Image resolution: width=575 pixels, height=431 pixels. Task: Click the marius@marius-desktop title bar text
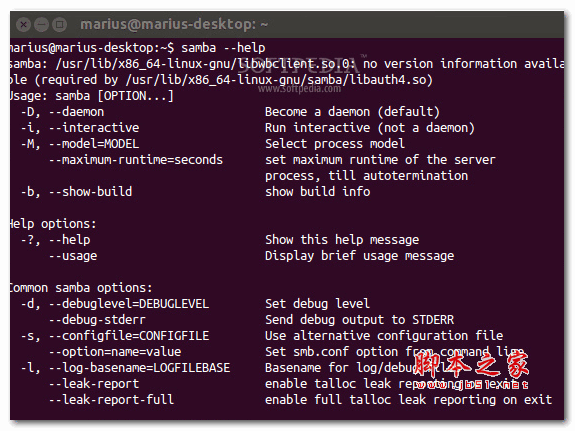174,25
